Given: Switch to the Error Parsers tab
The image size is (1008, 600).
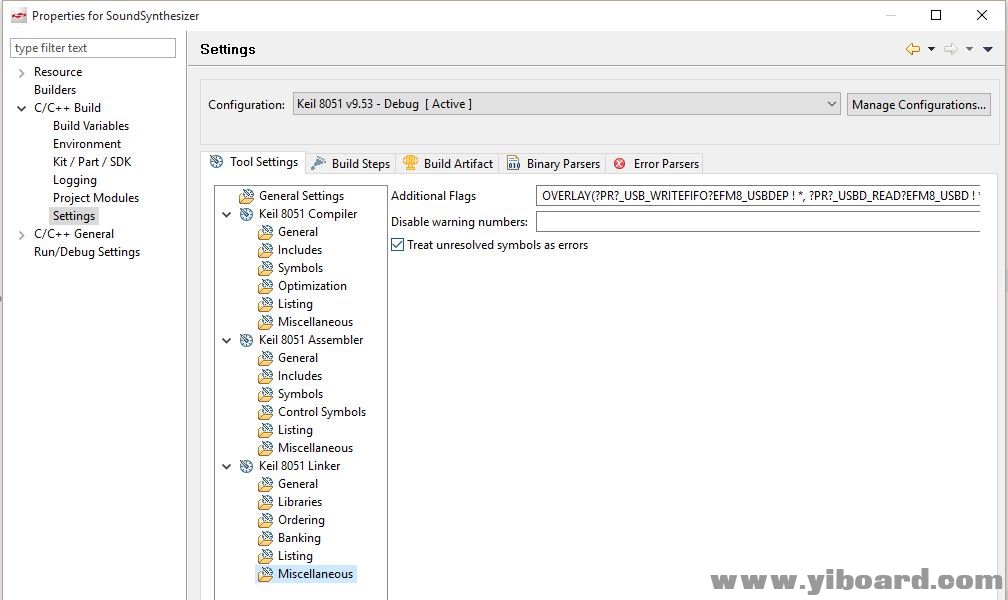Looking at the screenshot, I should [x=656, y=163].
